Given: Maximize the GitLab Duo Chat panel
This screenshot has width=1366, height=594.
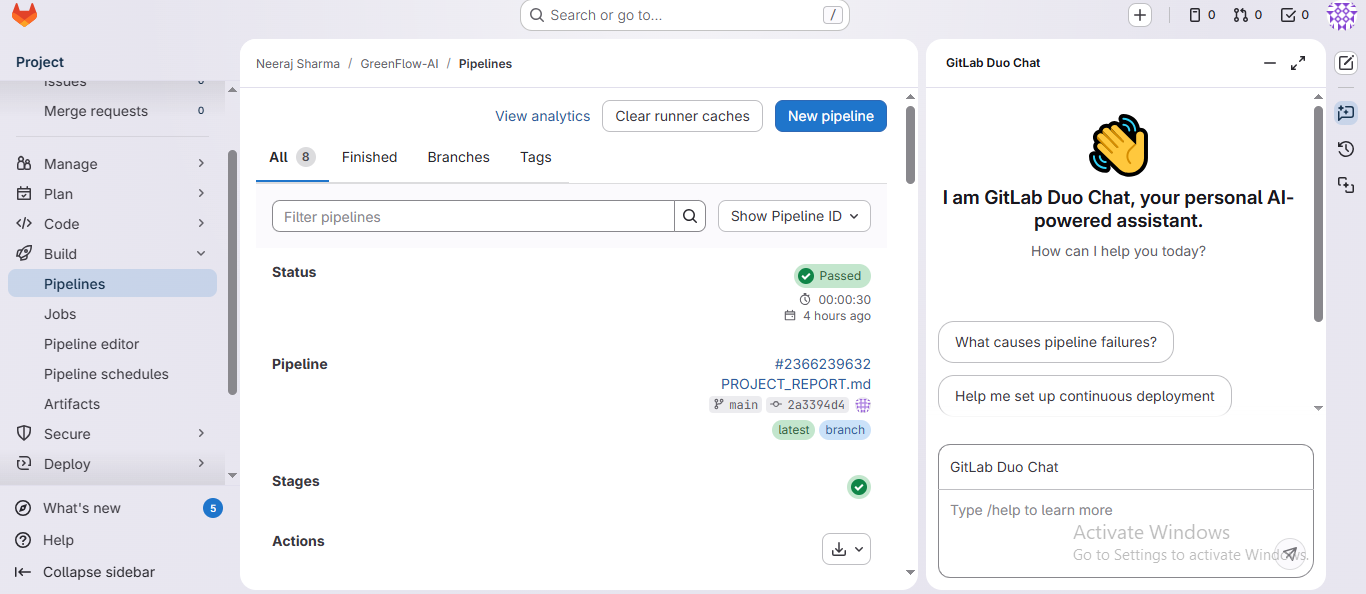Looking at the screenshot, I should pos(1298,63).
